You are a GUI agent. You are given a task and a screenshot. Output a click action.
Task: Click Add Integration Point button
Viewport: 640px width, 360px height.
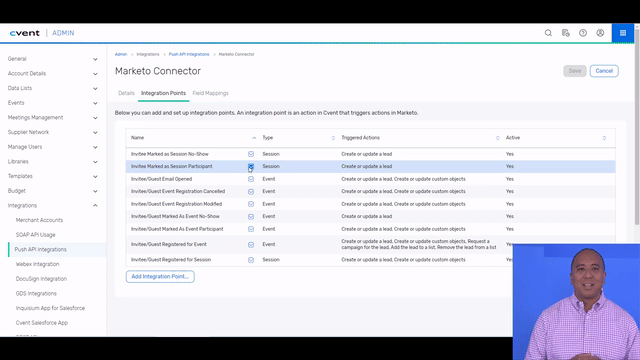tap(160, 277)
